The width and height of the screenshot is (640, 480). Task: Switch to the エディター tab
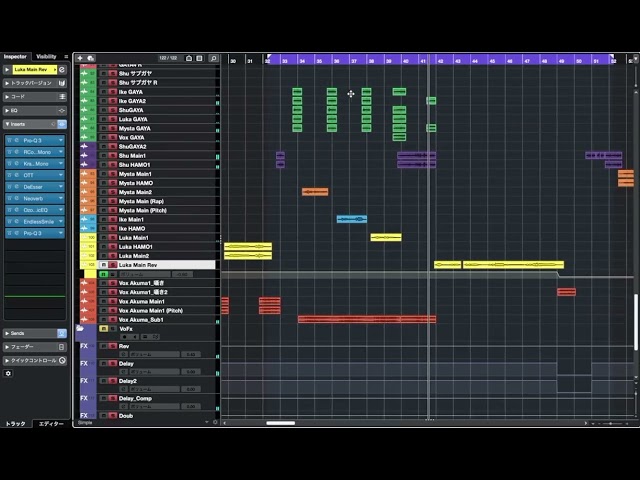pos(51,424)
